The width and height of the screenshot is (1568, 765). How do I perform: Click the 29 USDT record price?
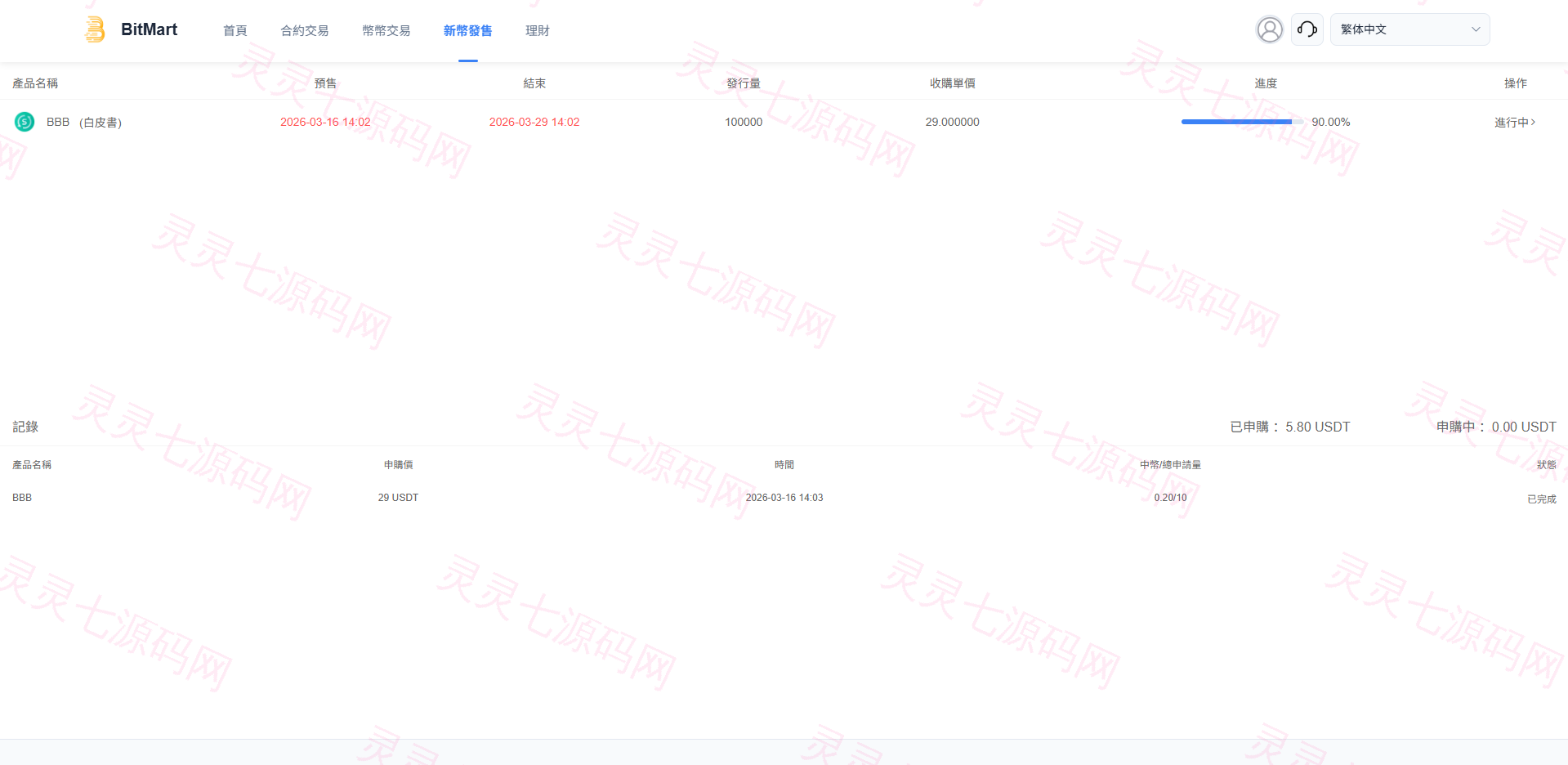pyautogui.click(x=398, y=498)
